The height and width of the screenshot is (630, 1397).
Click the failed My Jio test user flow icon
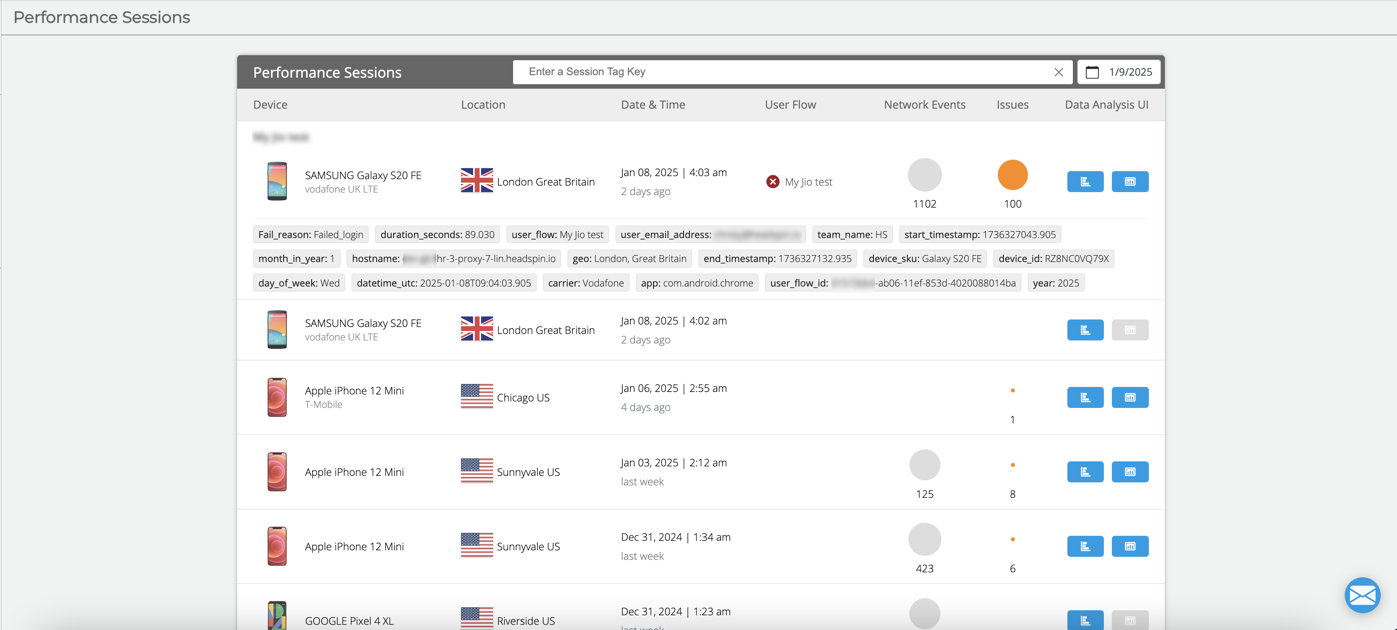point(773,182)
